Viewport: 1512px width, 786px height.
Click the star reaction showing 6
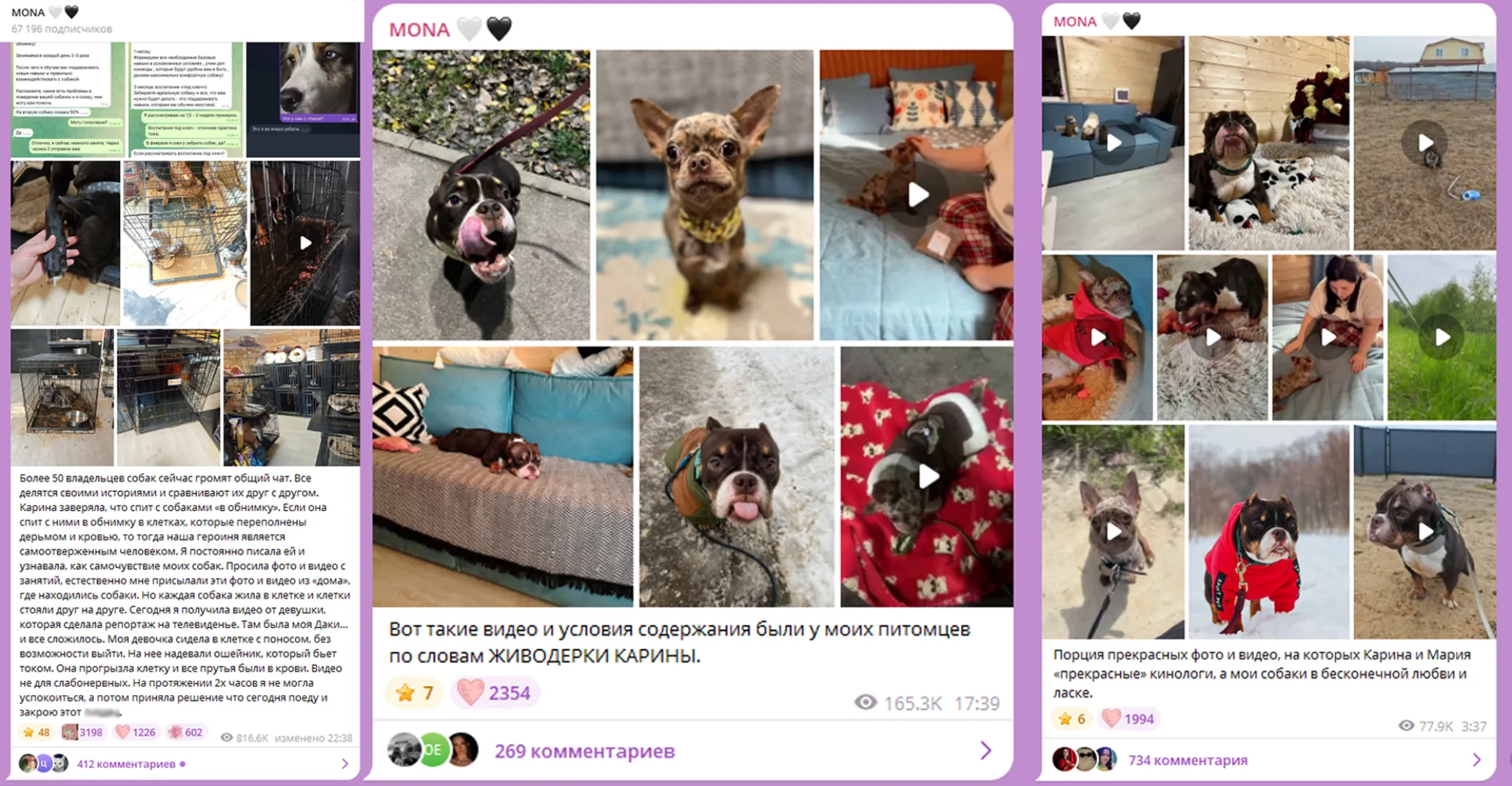click(1071, 719)
